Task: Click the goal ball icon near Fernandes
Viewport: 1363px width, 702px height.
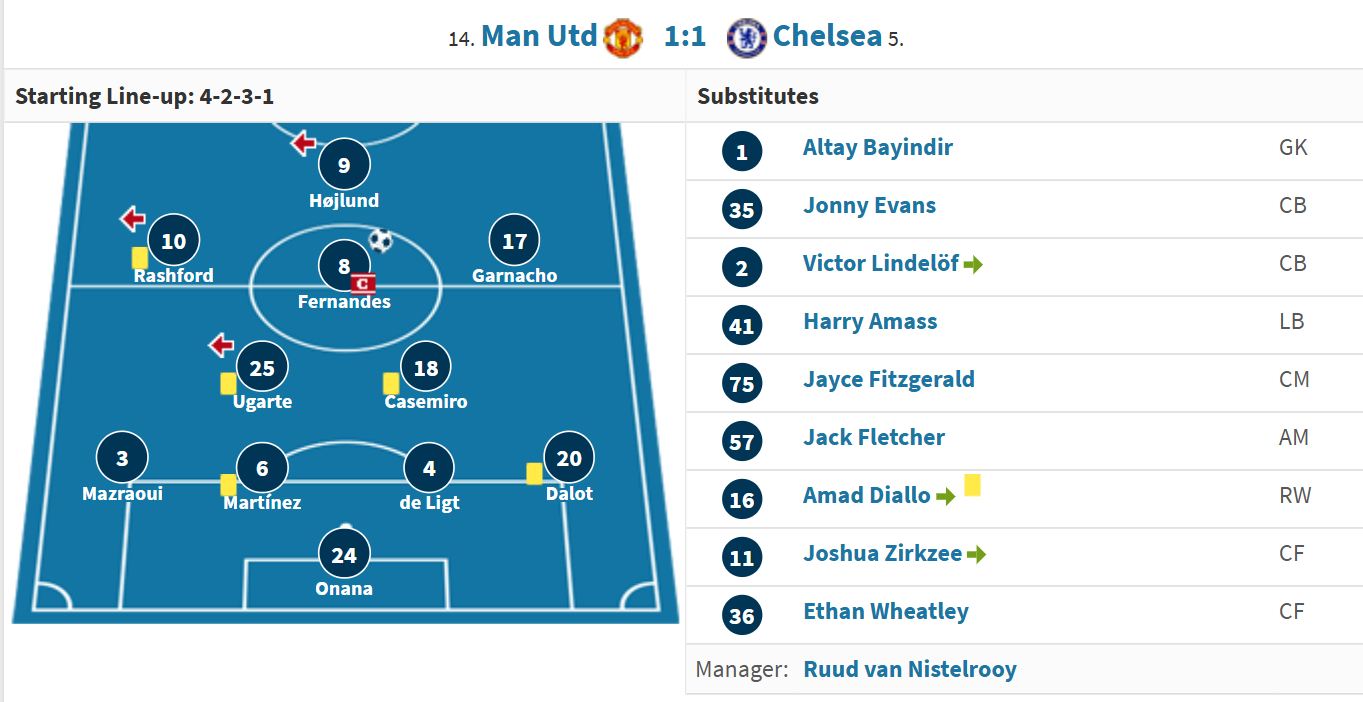Action: point(381,240)
